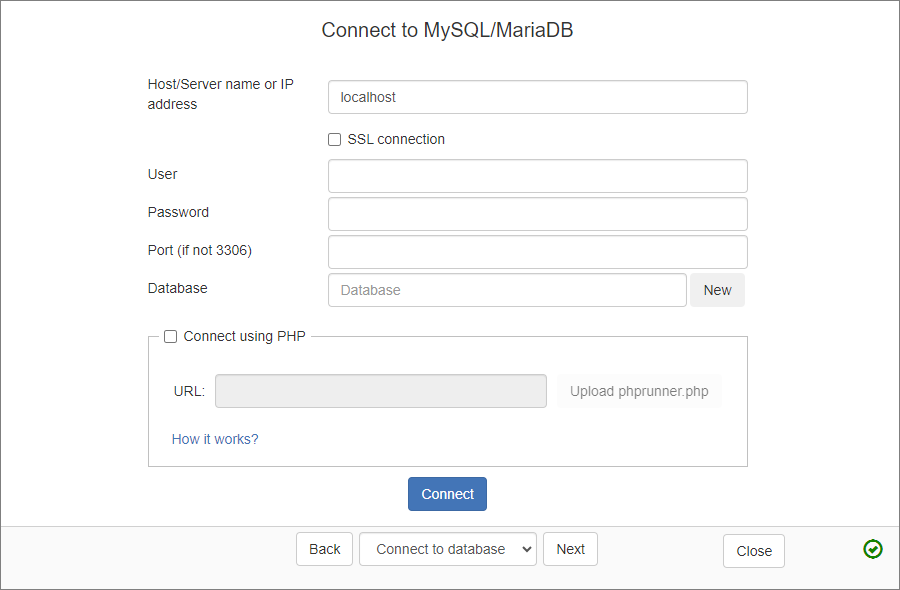This screenshot has height=590, width=900.
Task: Advance with the Next button
Action: pyautogui.click(x=570, y=549)
